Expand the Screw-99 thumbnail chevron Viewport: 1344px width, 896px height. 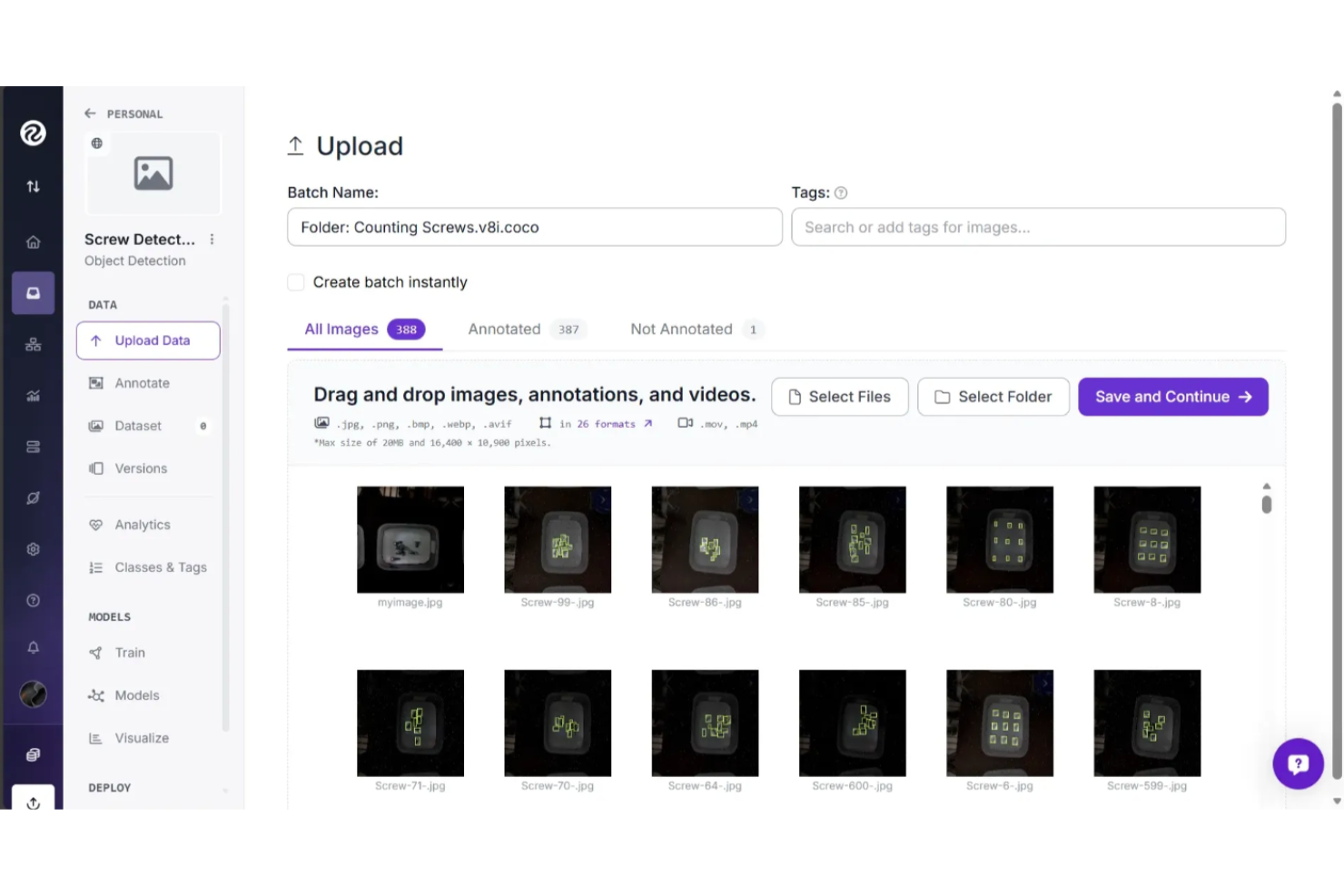604,498
